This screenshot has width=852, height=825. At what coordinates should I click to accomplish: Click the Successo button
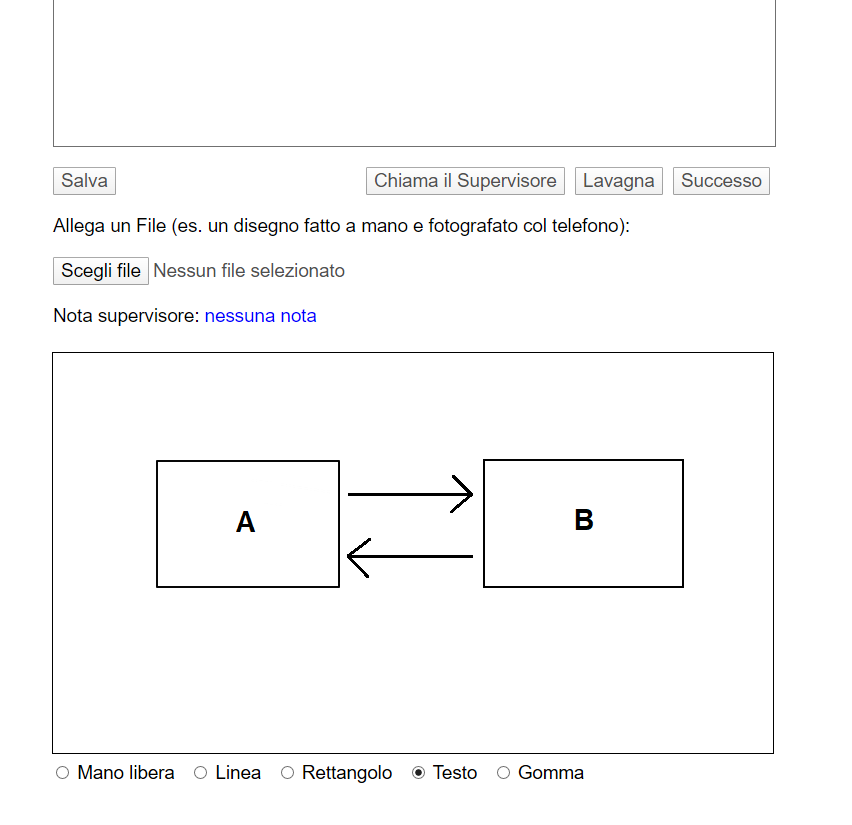coord(721,181)
